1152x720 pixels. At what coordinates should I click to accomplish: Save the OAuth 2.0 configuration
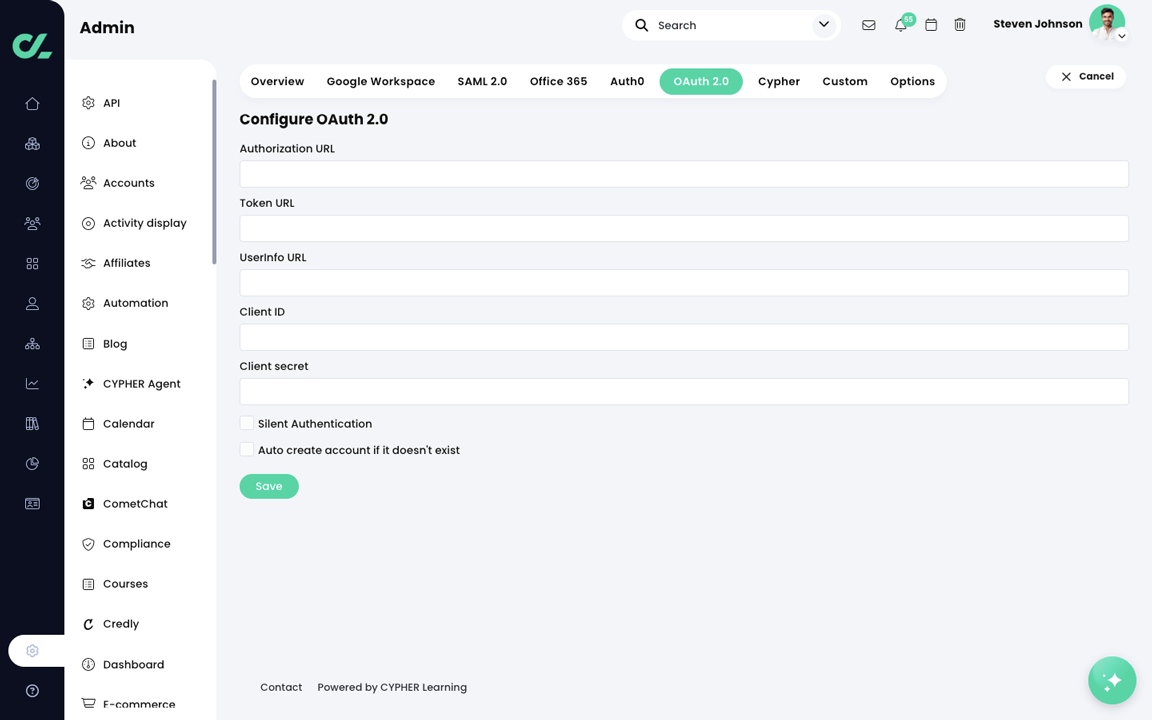(x=268, y=486)
